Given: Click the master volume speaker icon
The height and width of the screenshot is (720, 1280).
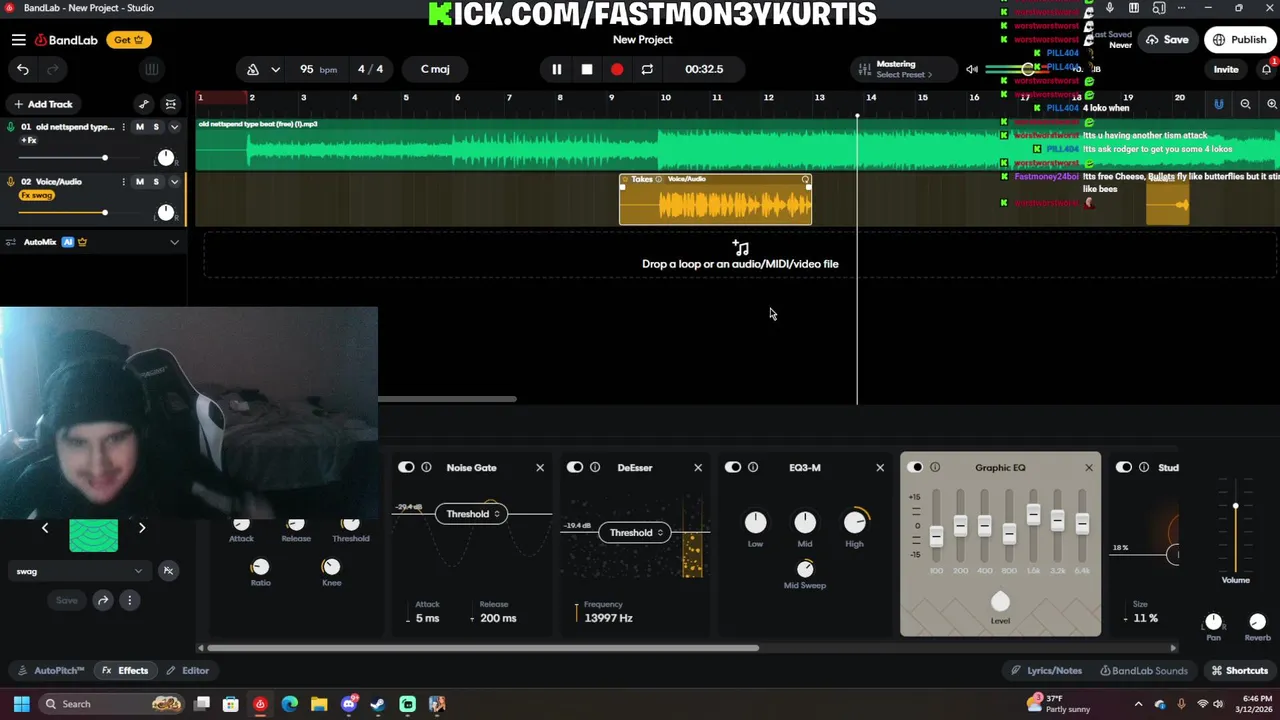Looking at the screenshot, I should [972, 69].
